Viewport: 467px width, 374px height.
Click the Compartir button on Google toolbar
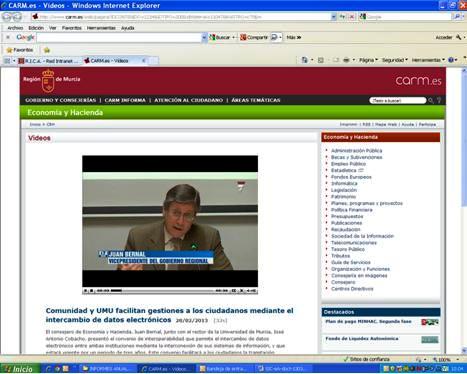[x=254, y=37]
